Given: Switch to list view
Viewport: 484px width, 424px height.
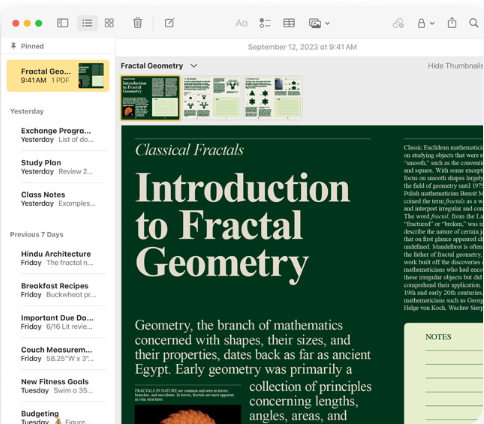Looking at the screenshot, I should click(x=87, y=23).
